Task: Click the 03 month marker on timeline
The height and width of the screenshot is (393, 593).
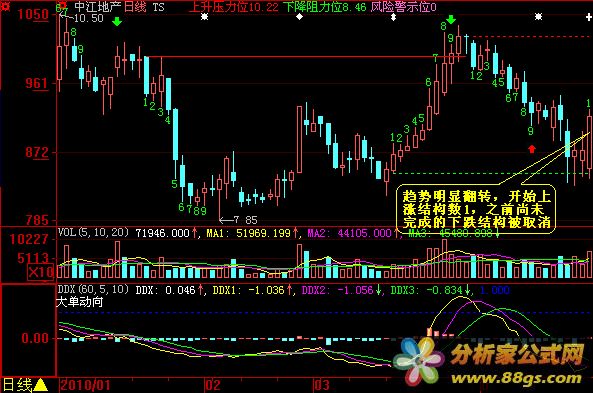Action: click(322, 385)
